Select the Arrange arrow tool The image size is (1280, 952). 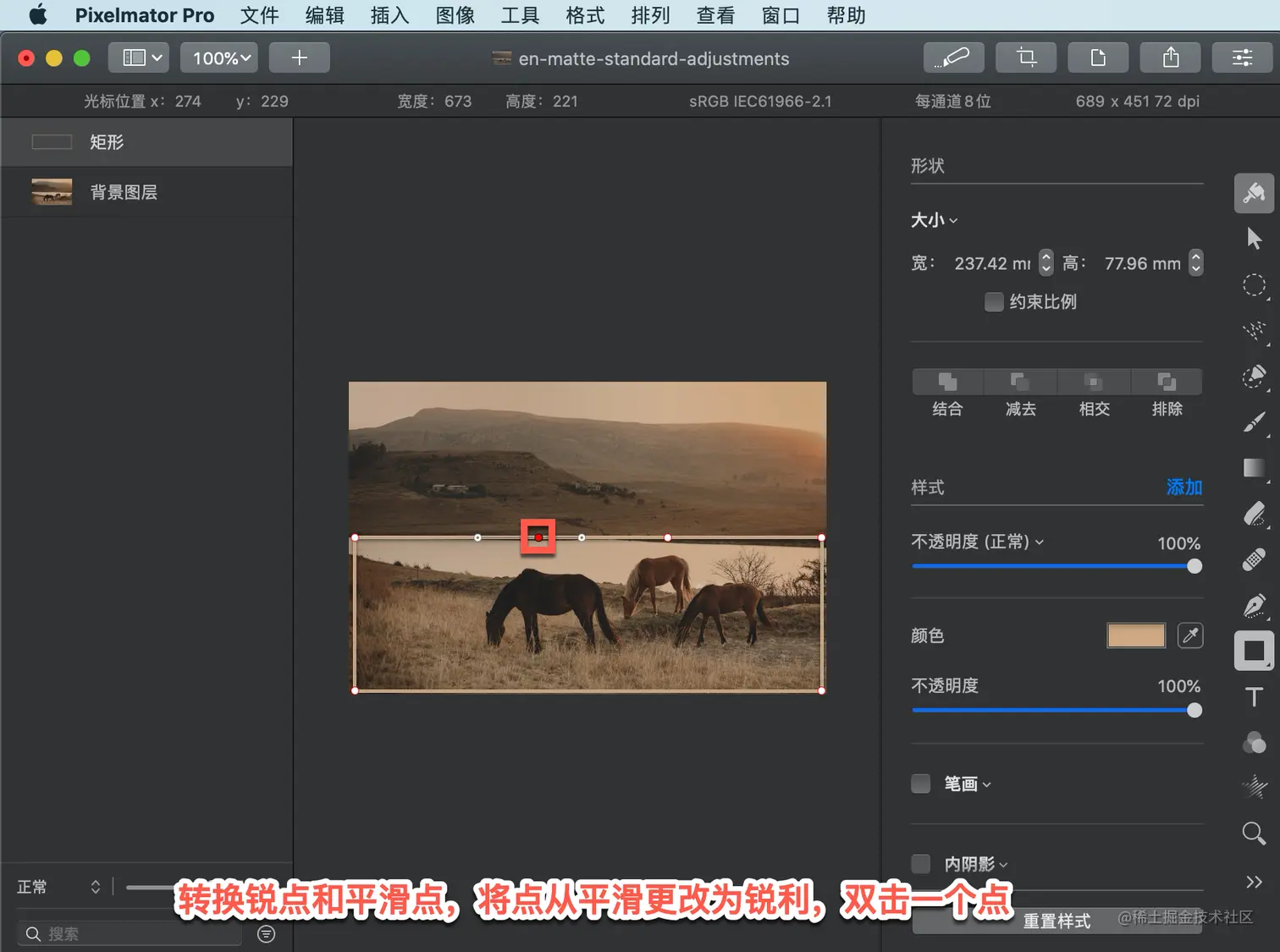pos(1254,239)
